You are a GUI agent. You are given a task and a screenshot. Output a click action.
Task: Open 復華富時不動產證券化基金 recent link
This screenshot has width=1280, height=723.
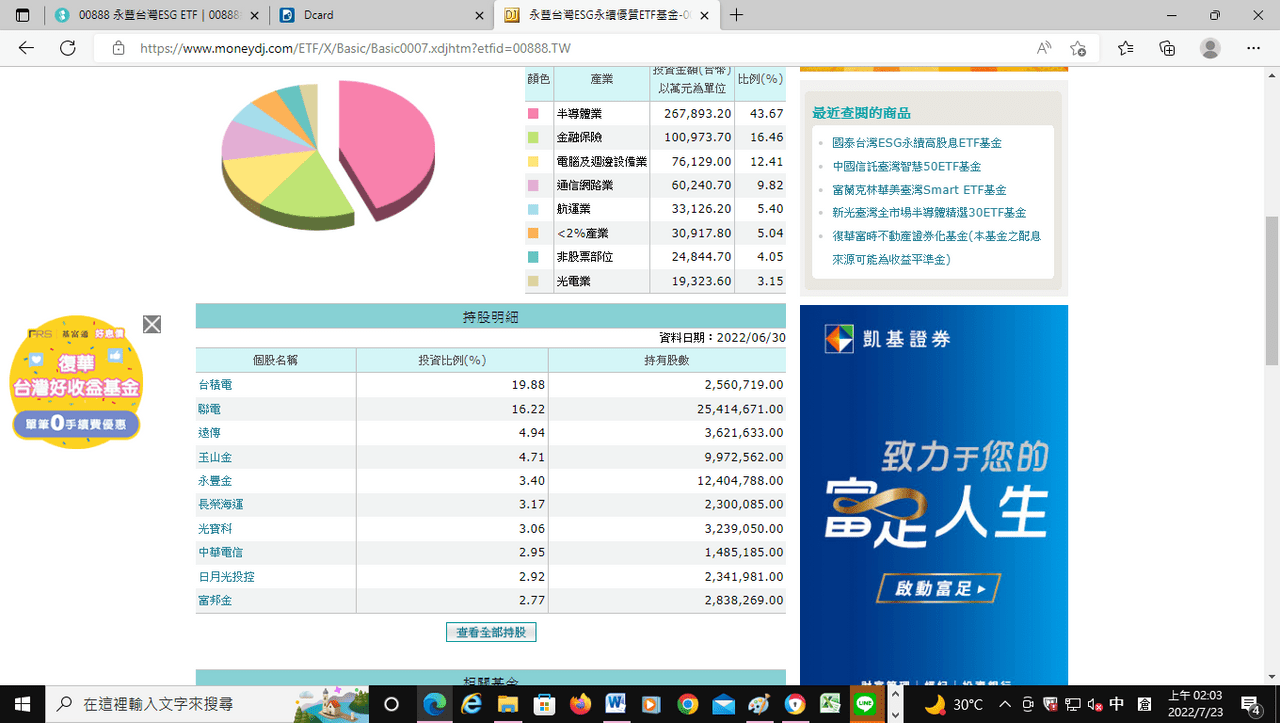click(936, 247)
